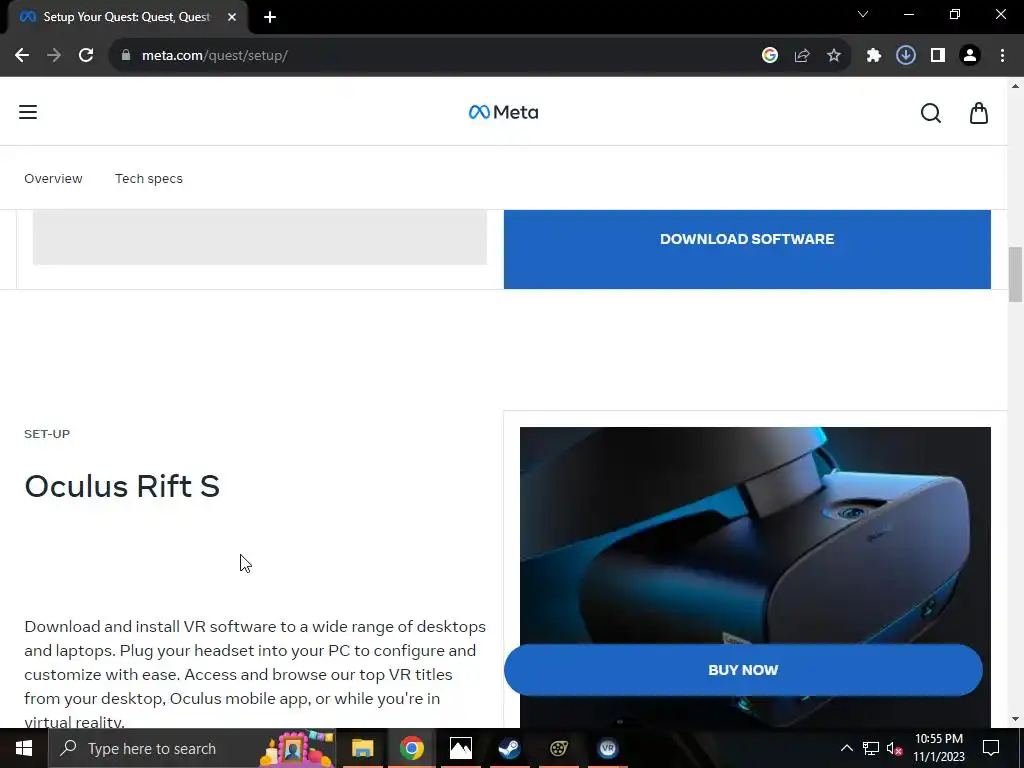
Task: Expand the tab search chevron
Action: coord(863,14)
